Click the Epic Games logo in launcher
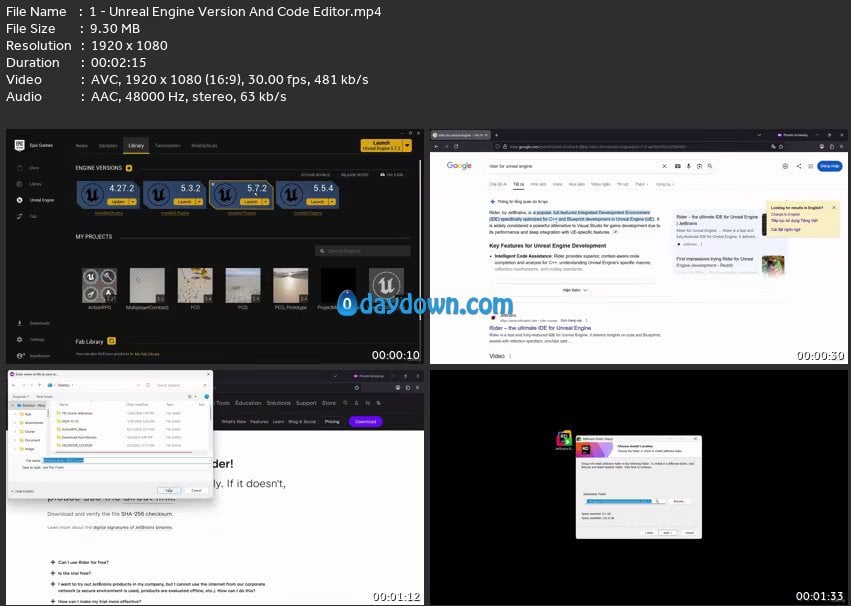This screenshot has height=606, width=851. (x=20, y=145)
